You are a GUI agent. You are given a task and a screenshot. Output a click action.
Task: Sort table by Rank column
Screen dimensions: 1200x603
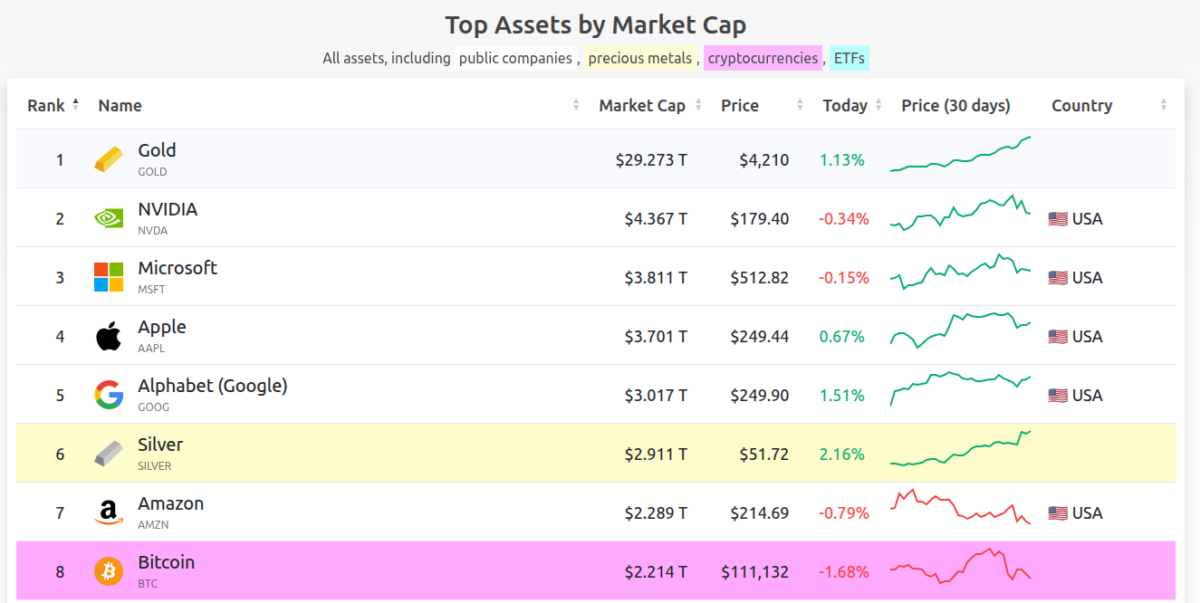coord(46,106)
